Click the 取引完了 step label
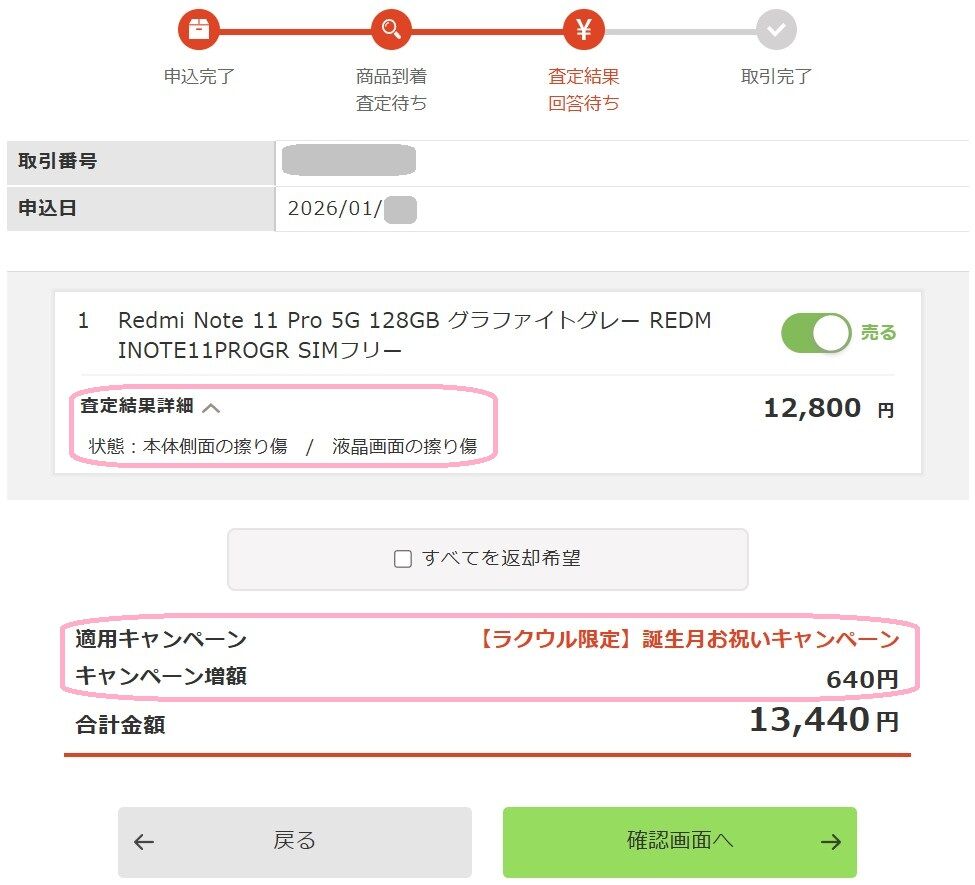Viewport: 975px width, 885px height. click(776, 77)
